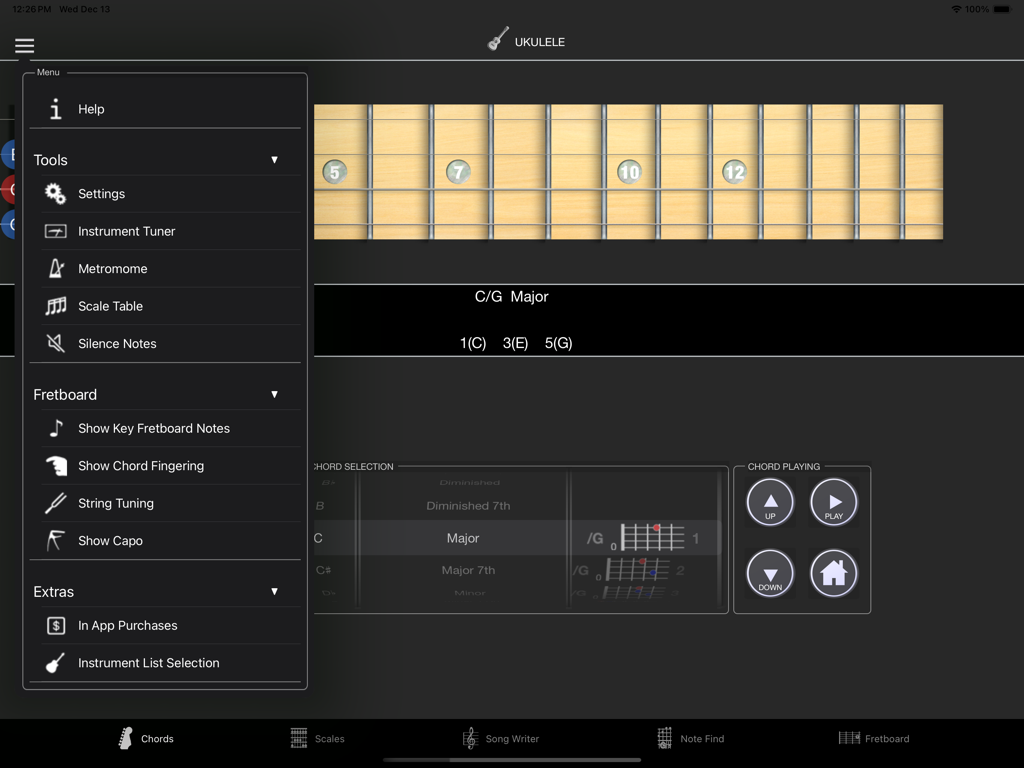Viewport: 1024px width, 768px height.
Task: Select In App Purchases
Action: (x=130, y=625)
